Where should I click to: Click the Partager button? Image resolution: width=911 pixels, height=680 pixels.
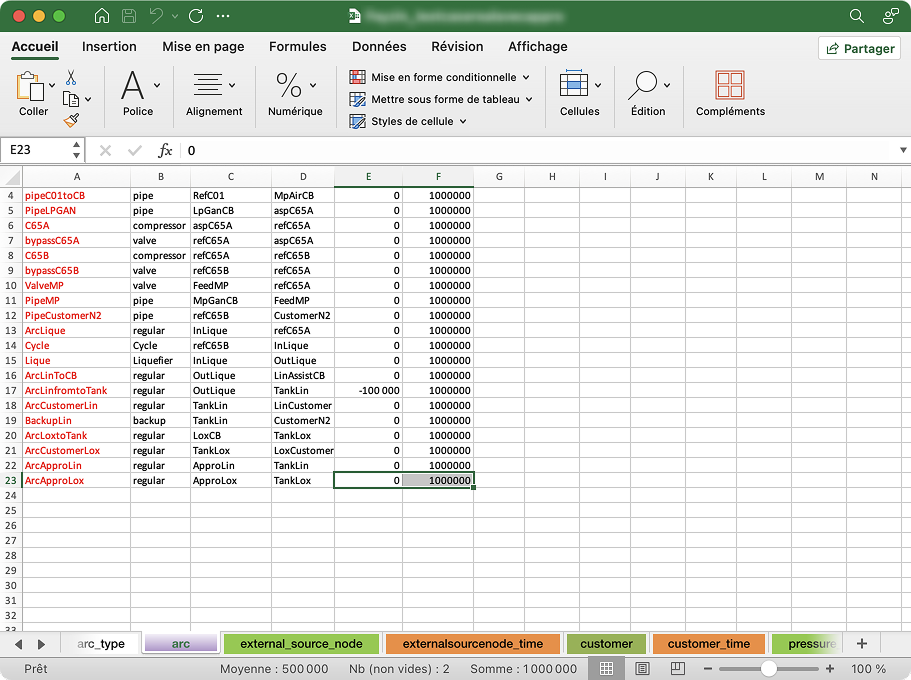coord(860,48)
